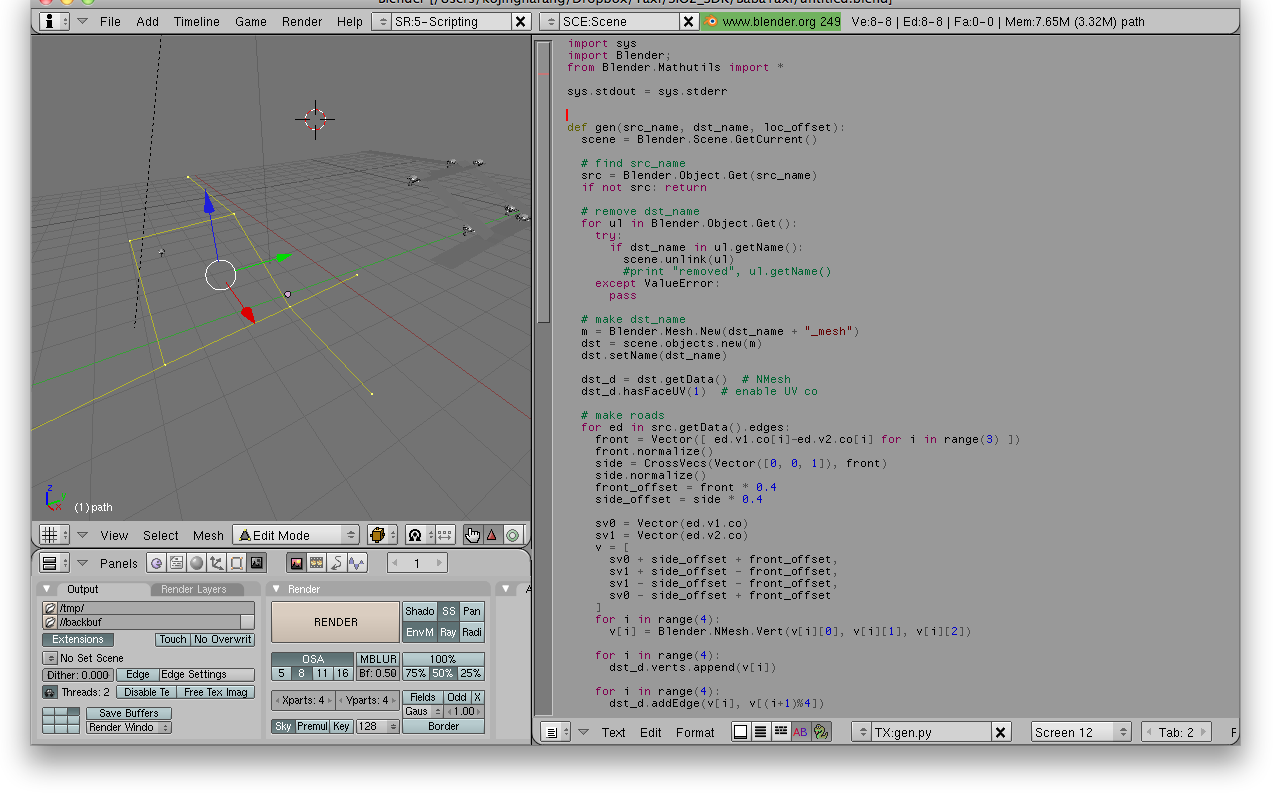Open the Add menu

tap(147, 21)
